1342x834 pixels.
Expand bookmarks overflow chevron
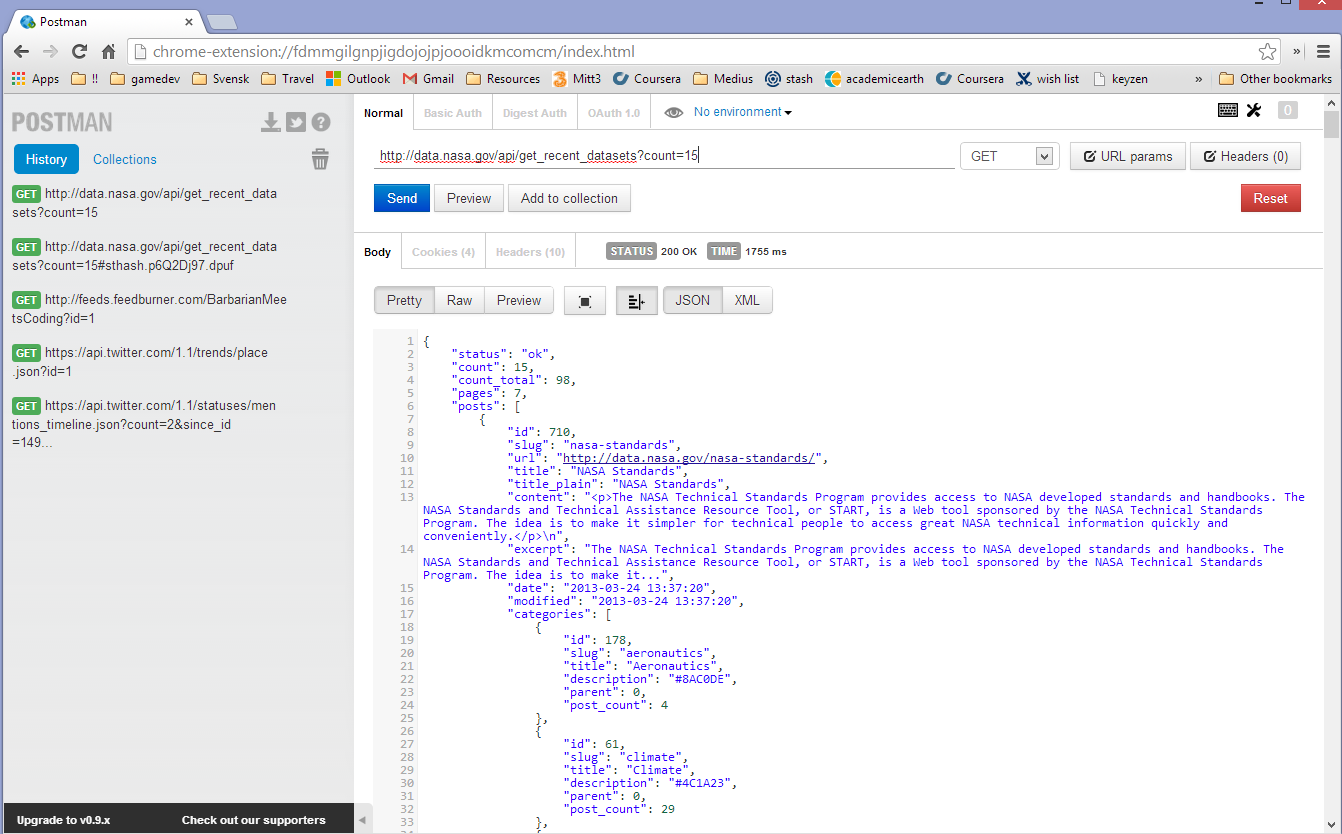(x=1199, y=79)
